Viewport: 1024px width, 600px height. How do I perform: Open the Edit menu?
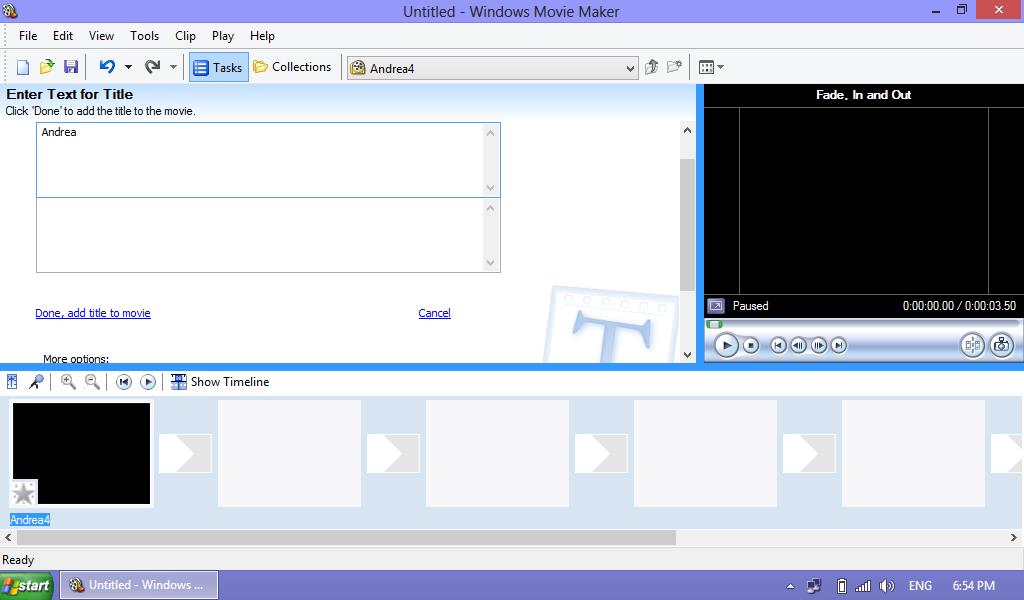click(x=63, y=36)
